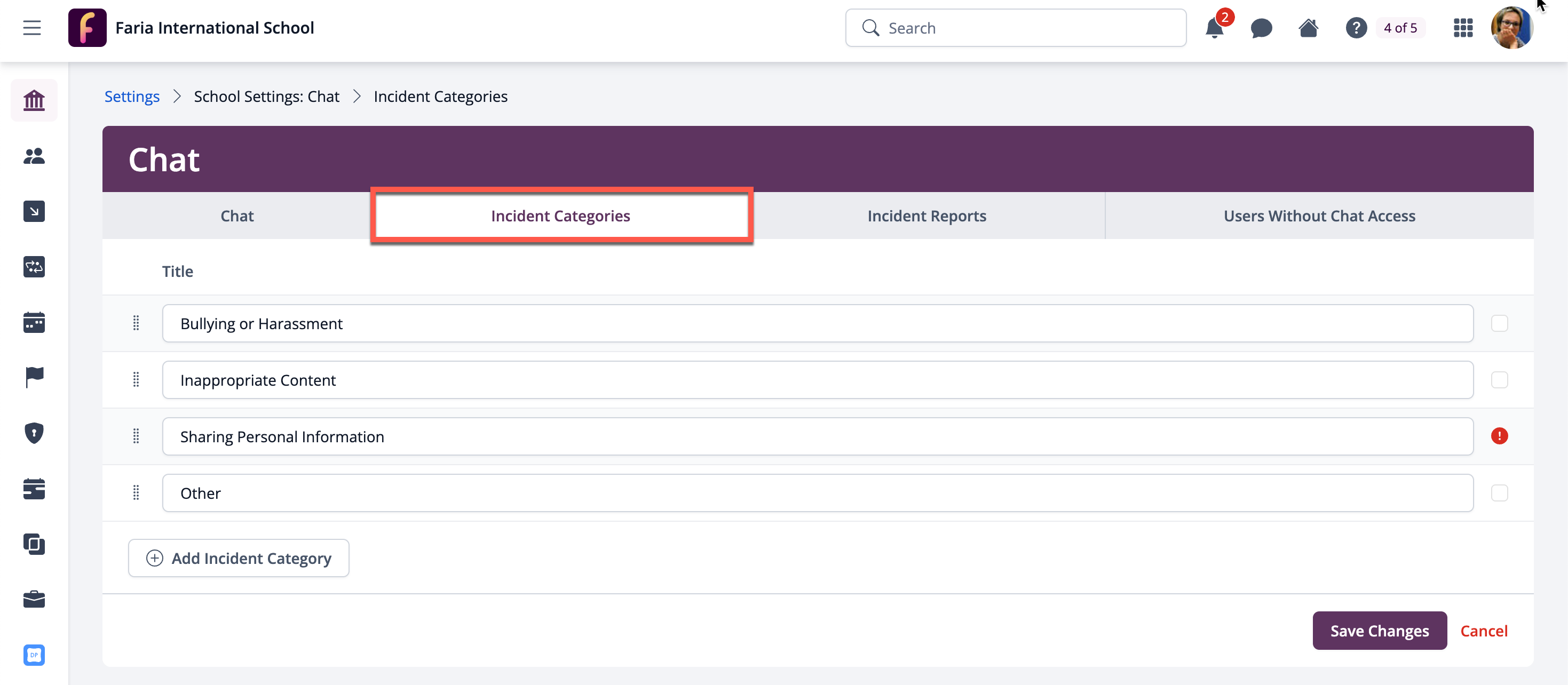The width and height of the screenshot is (1568, 685).
Task: Open the shield icon in sidebar
Action: [34, 433]
